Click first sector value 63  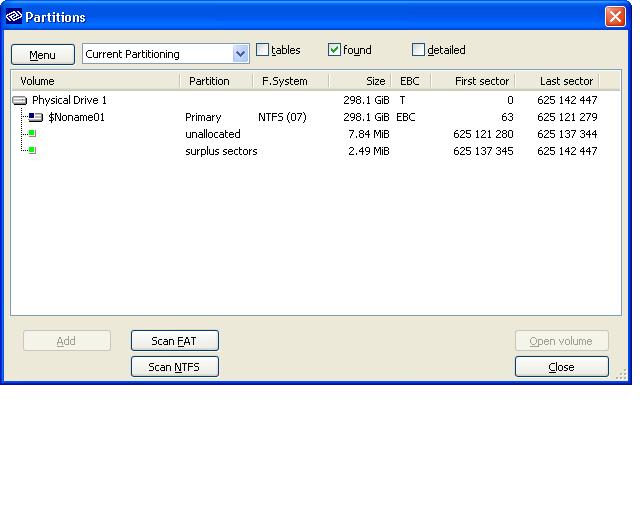[507, 117]
